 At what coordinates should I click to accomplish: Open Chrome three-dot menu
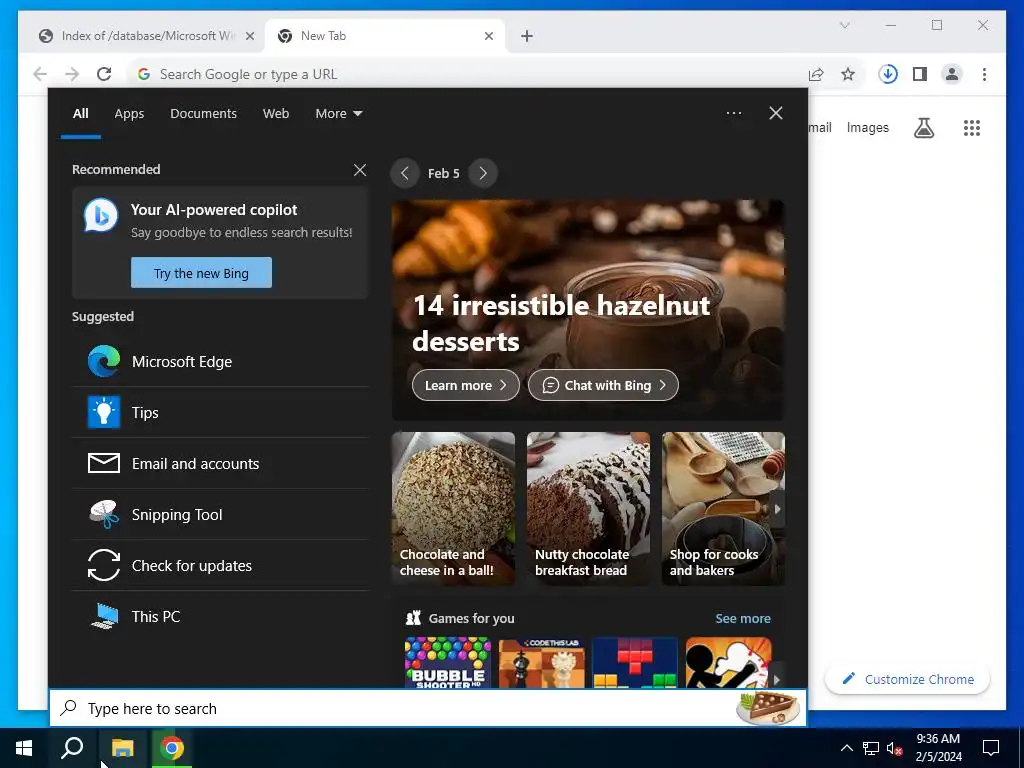[984, 74]
